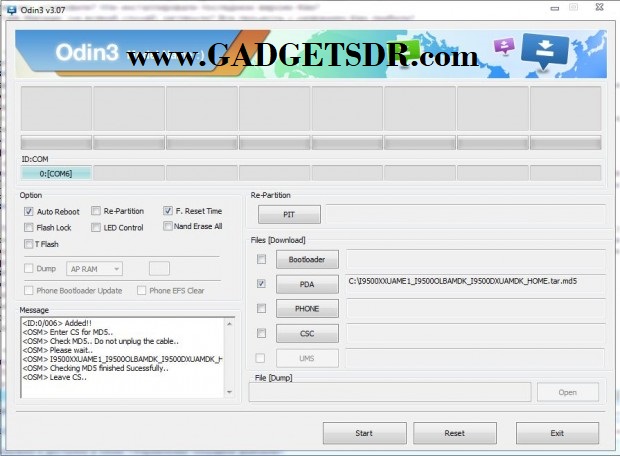Click the PDA file path field
The width and height of the screenshot is (620, 456).
[x=476, y=284]
